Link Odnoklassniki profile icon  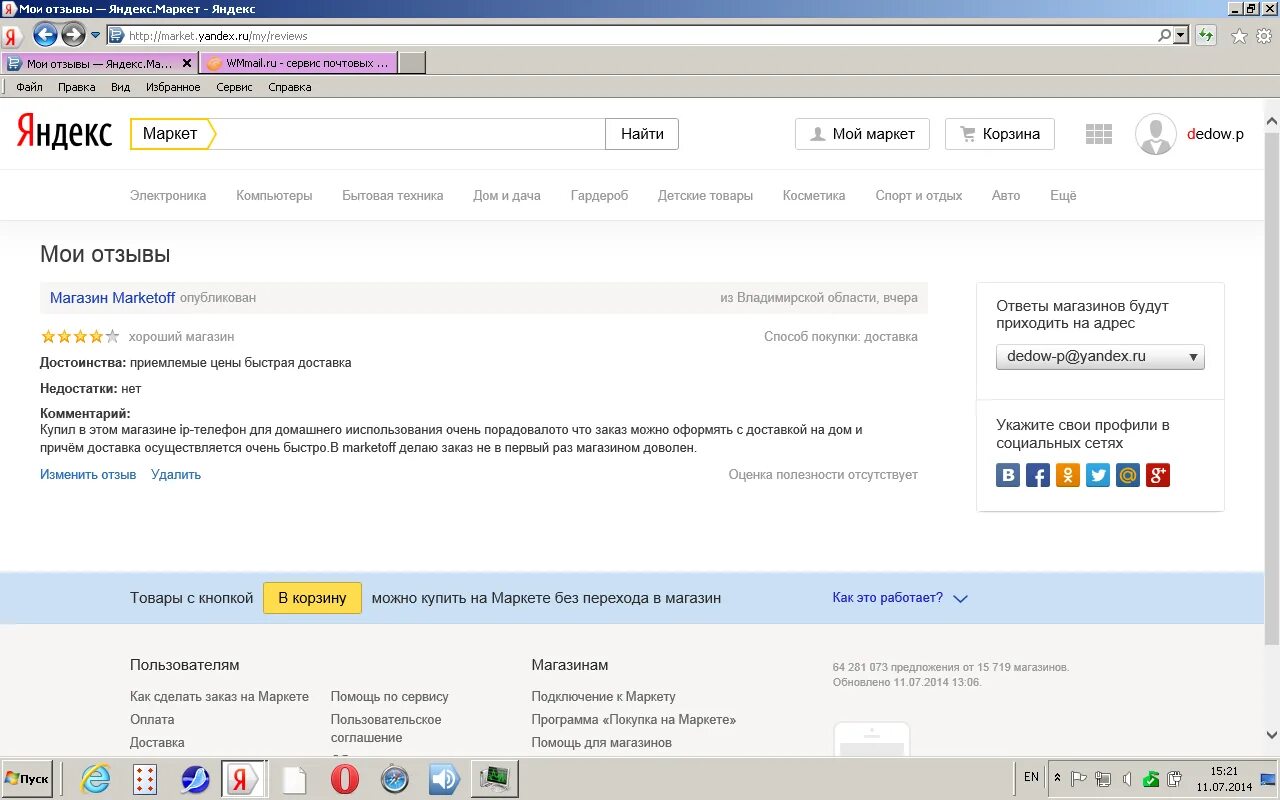(1068, 475)
